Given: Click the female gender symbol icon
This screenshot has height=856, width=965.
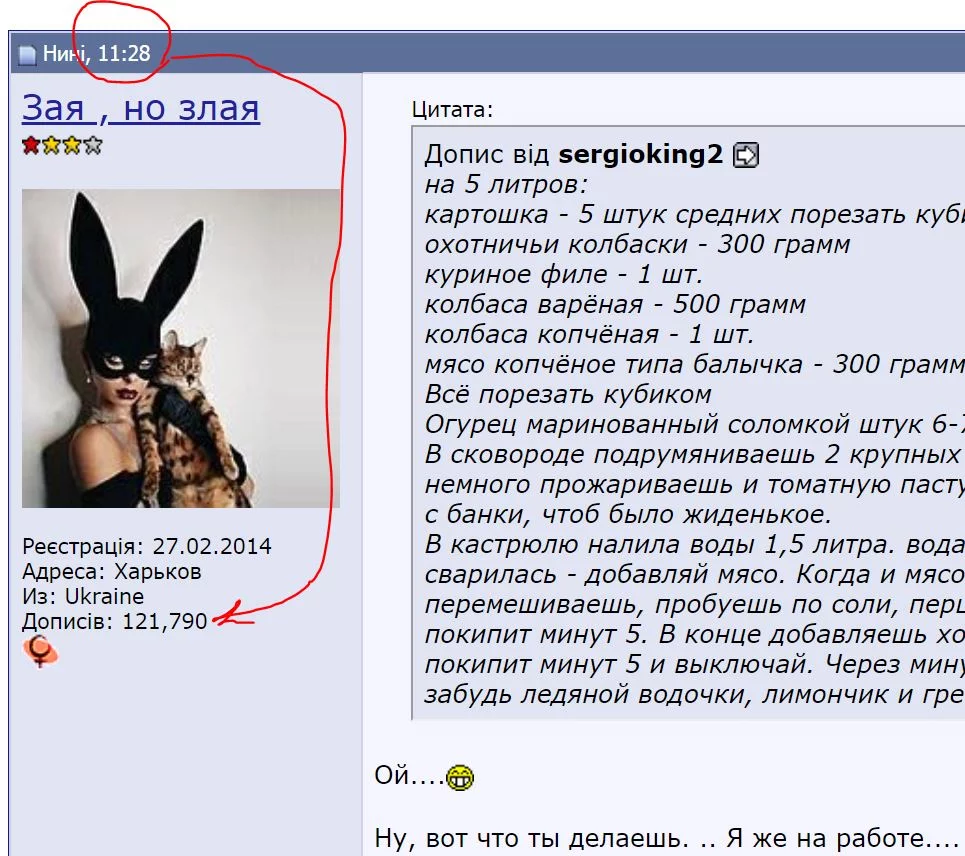Looking at the screenshot, I should click(x=41, y=652).
